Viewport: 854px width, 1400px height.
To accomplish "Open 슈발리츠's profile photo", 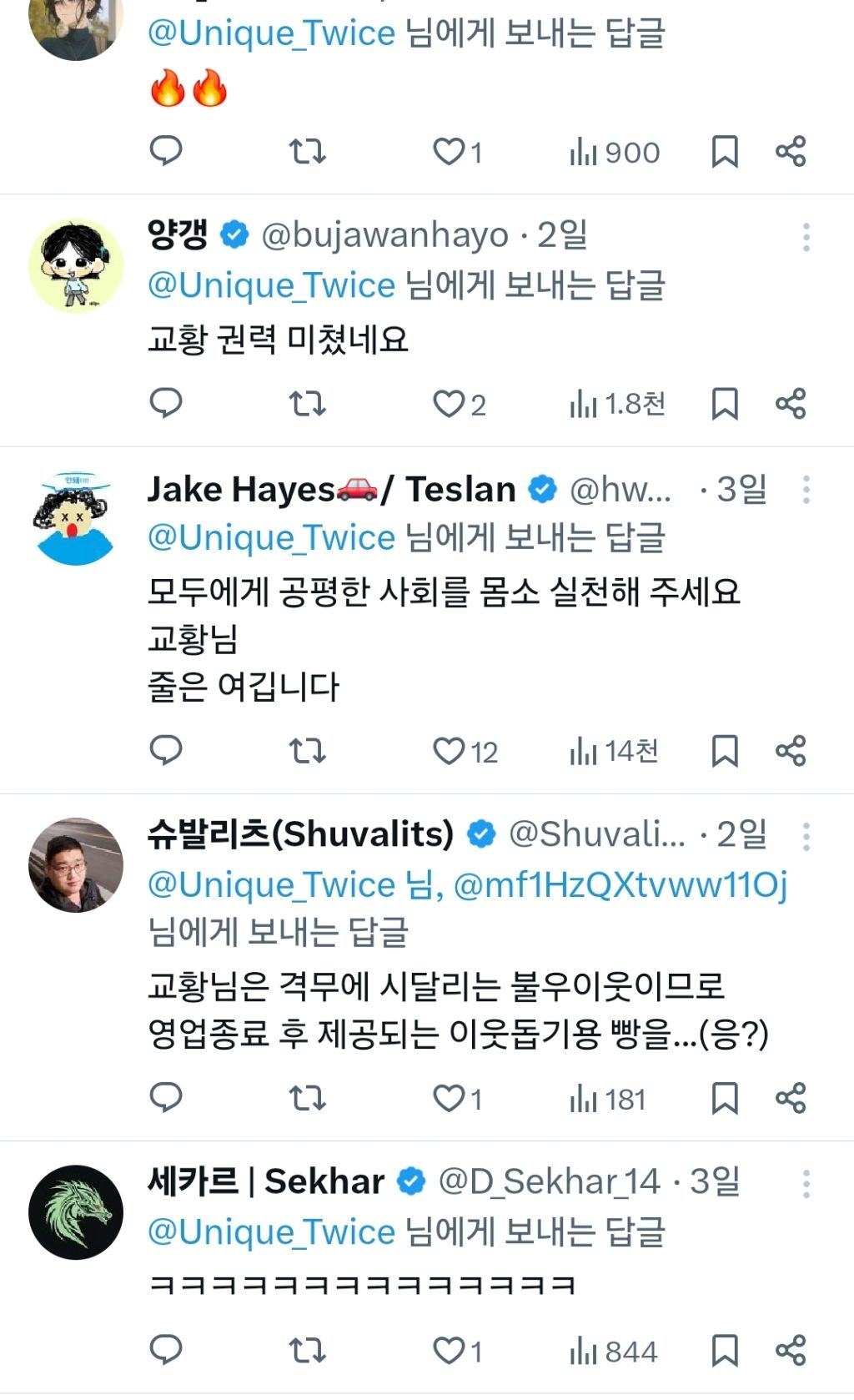I will [76, 864].
